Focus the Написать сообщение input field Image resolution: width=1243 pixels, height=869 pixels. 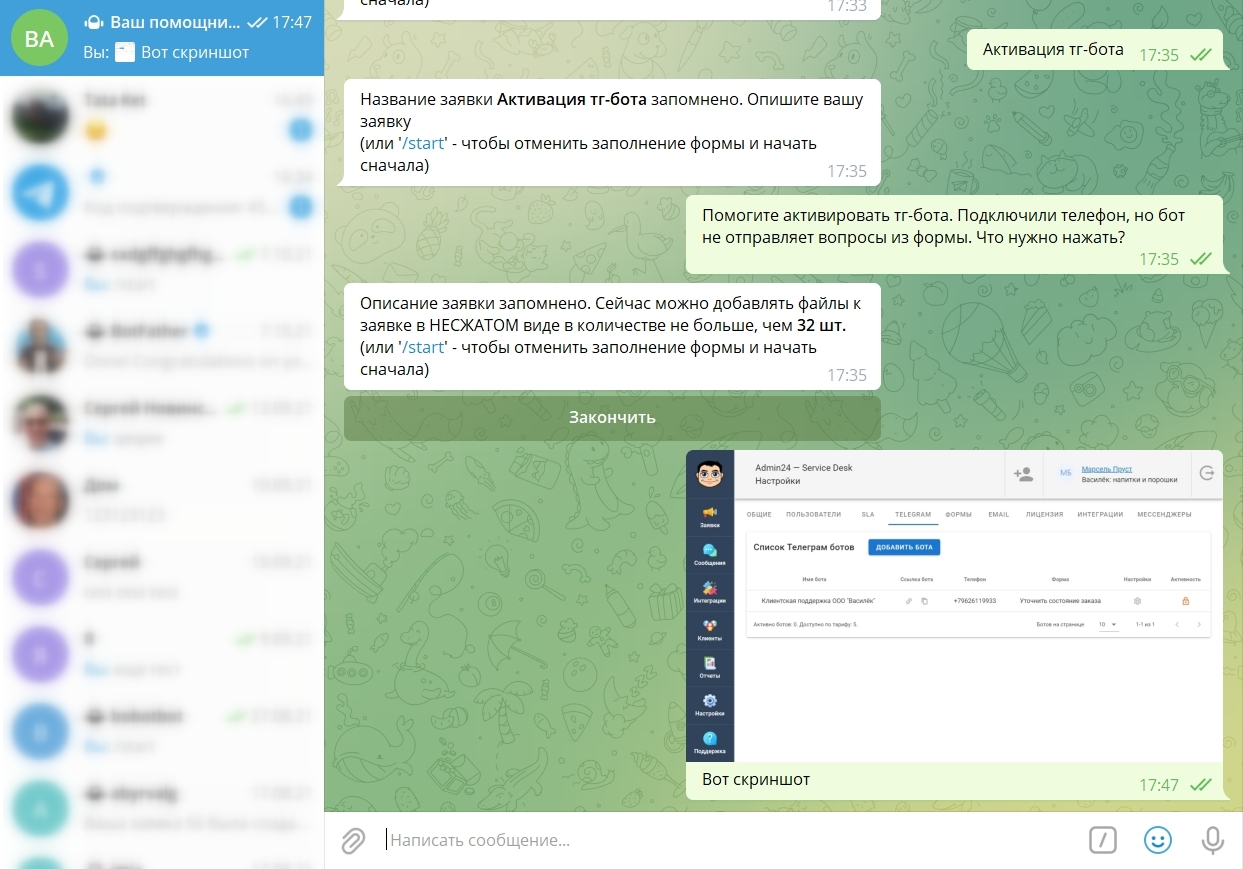[730, 841]
